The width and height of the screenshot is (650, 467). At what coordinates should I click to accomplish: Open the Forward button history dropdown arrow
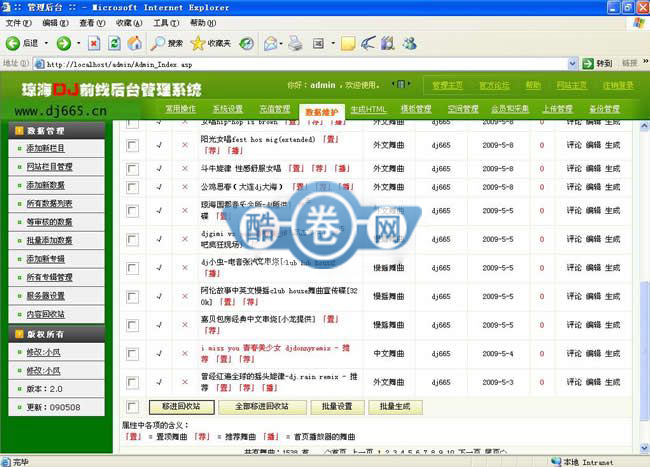(x=78, y=43)
